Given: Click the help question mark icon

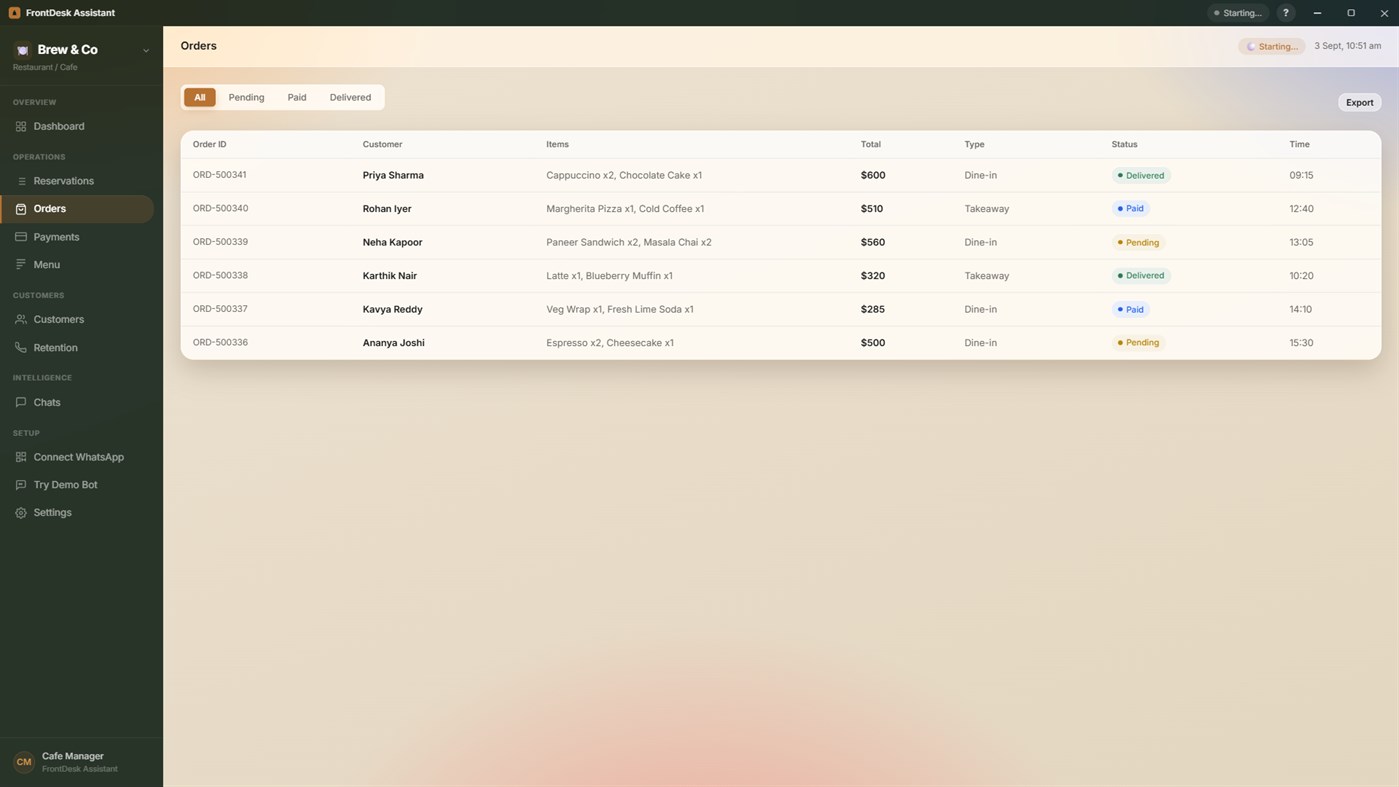Looking at the screenshot, I should click(1286, 13).
